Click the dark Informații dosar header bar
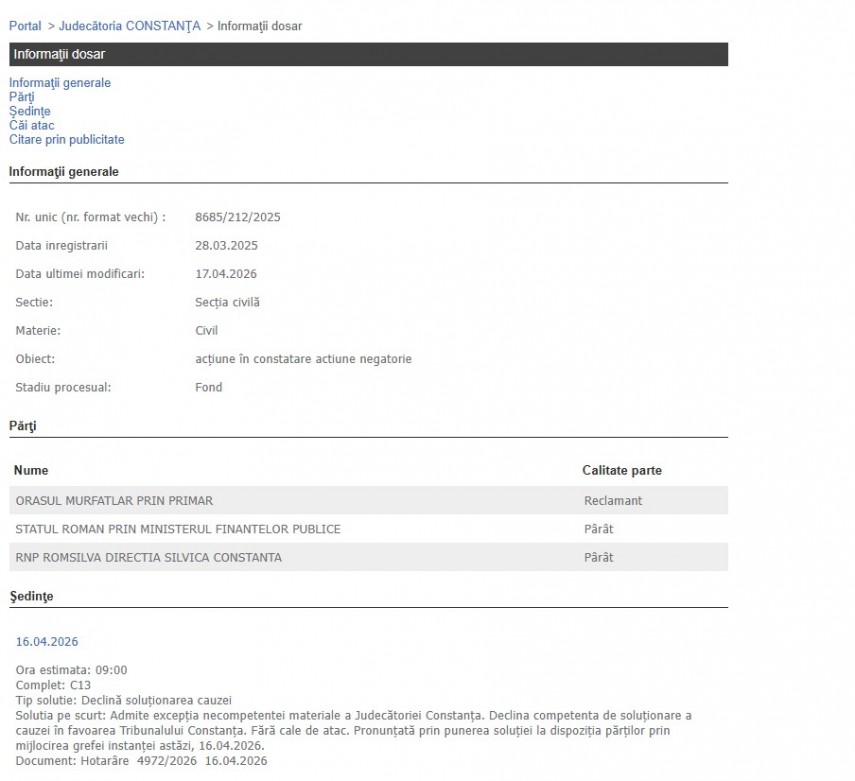The height and width of the screenshot is (781, 855). [368, 54]
